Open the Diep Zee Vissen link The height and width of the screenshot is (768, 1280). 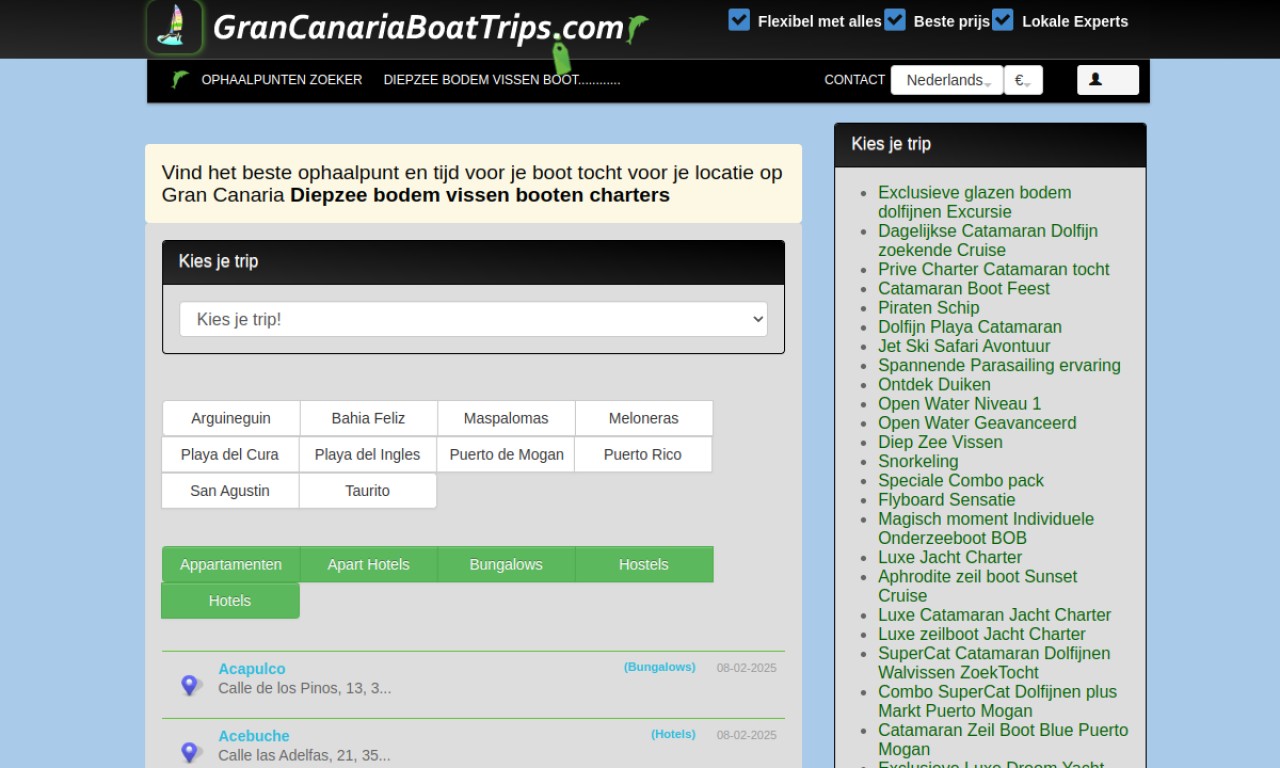pyautogui.click(x=940, y=442)
